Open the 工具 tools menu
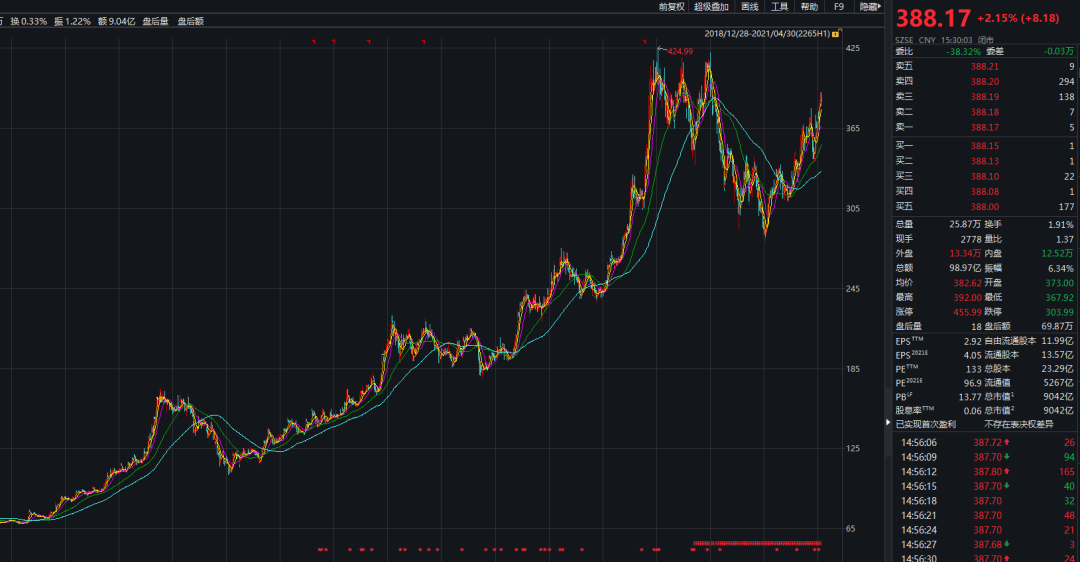This screenshot has height=562, width=1080. tap(779, 7)
